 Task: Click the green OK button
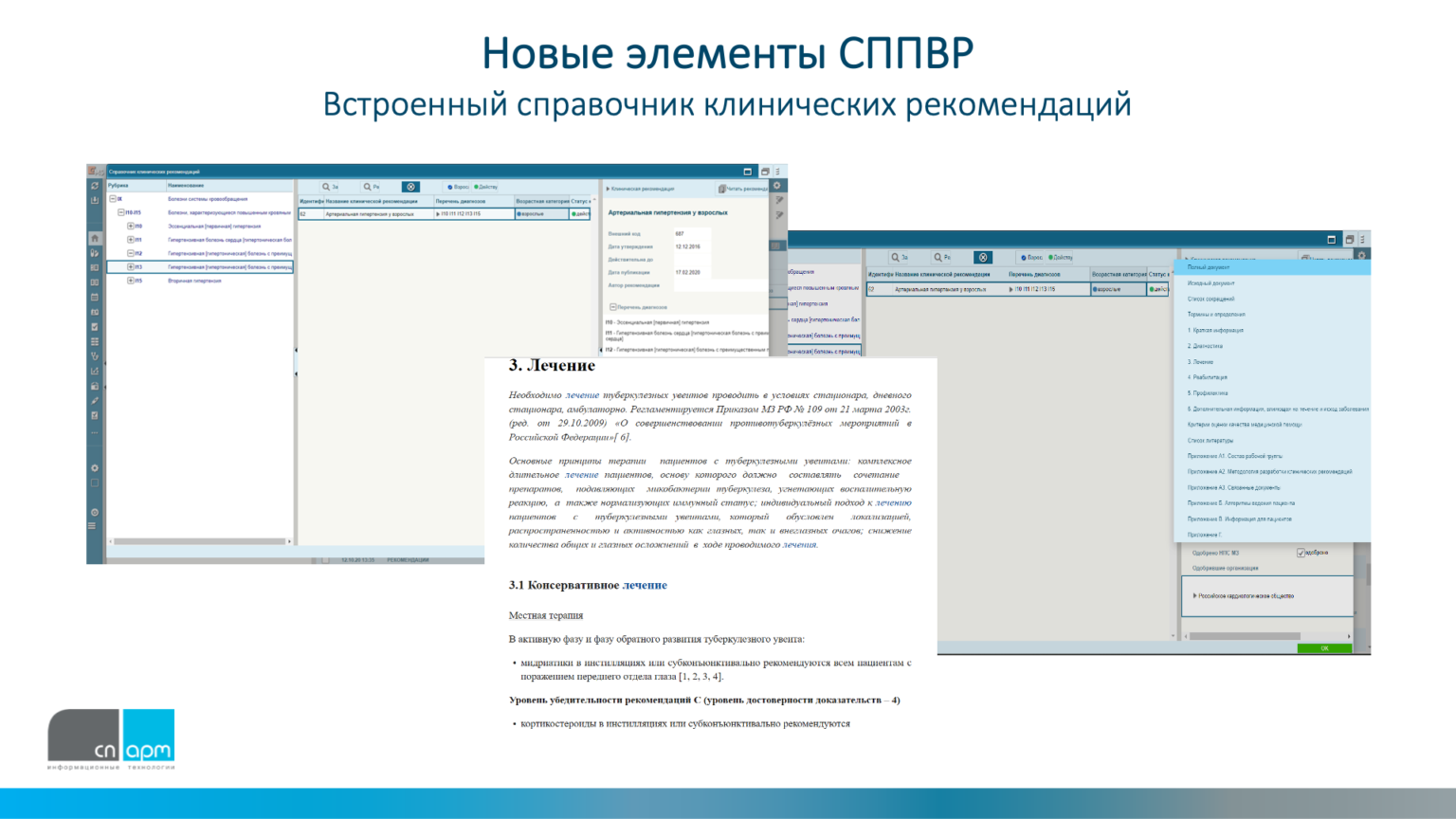tap(1324, 648)
